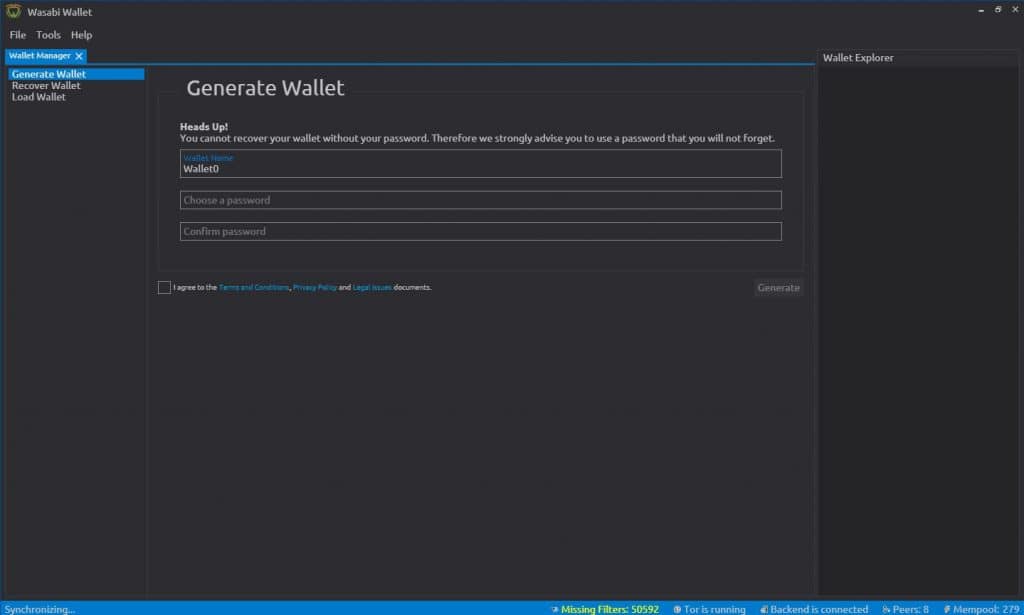Click the Wasabi Wallet logo icon
The image size is (1024, 615).
(x=11, y=12)
